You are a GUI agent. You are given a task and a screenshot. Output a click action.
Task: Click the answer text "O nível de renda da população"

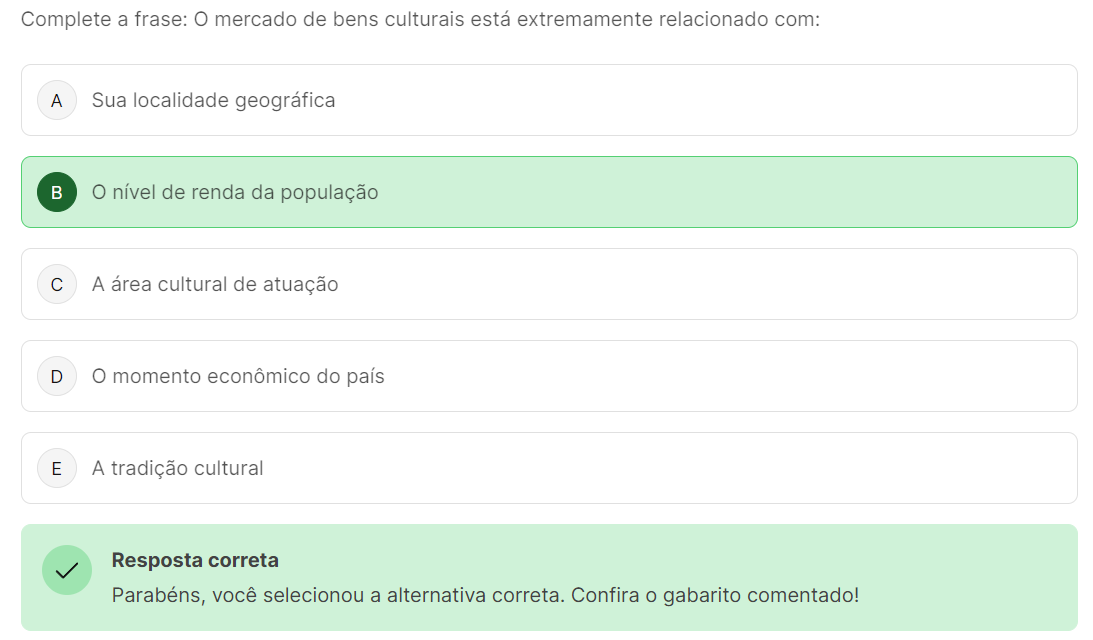[x=235, y=192]
